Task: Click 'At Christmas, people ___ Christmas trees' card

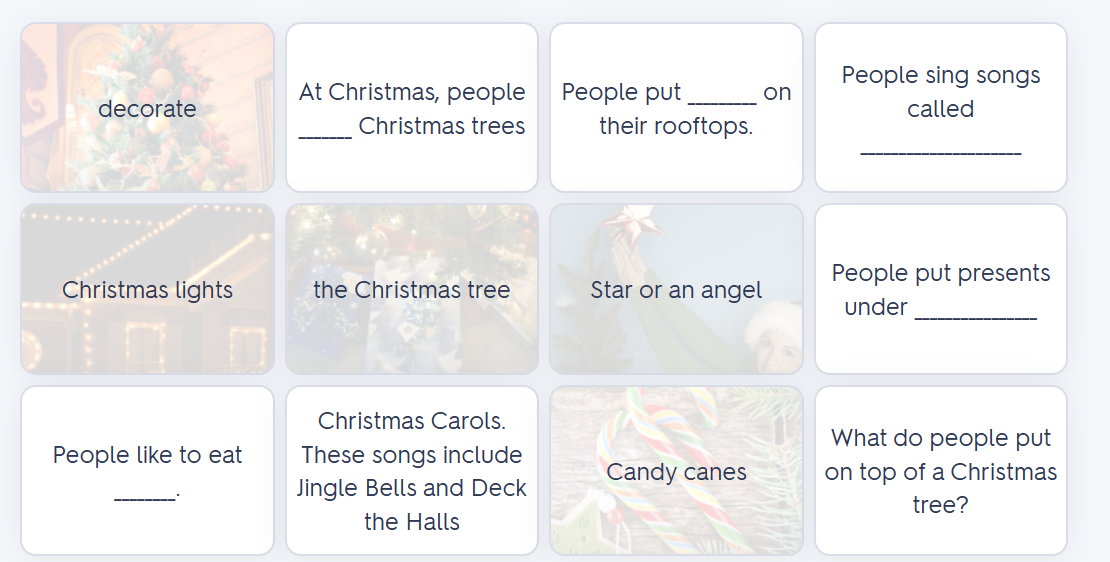Action: pos(412,108)
